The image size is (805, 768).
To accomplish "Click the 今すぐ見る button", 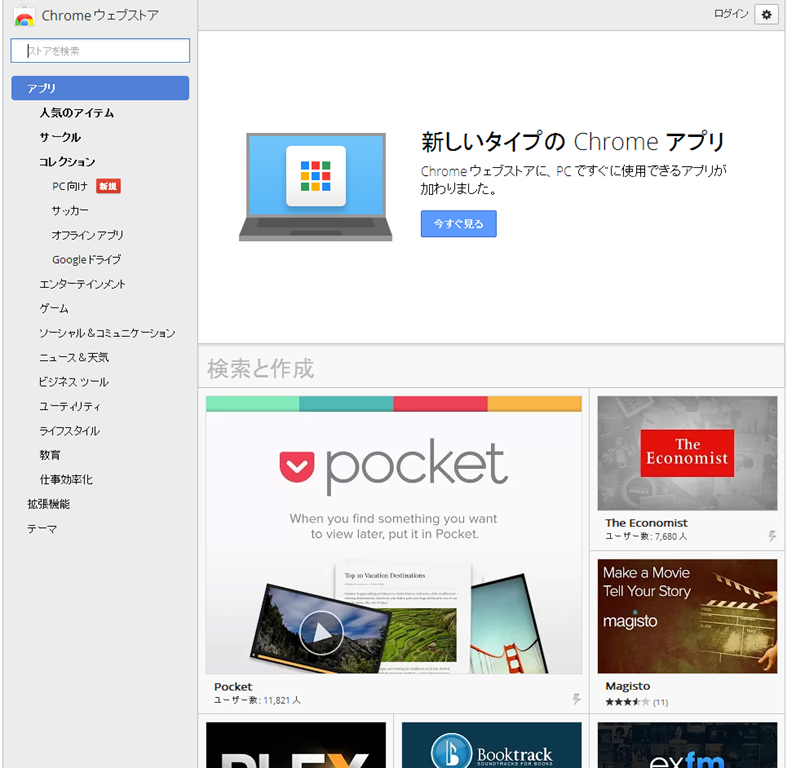I will click(x=458, y=223).
